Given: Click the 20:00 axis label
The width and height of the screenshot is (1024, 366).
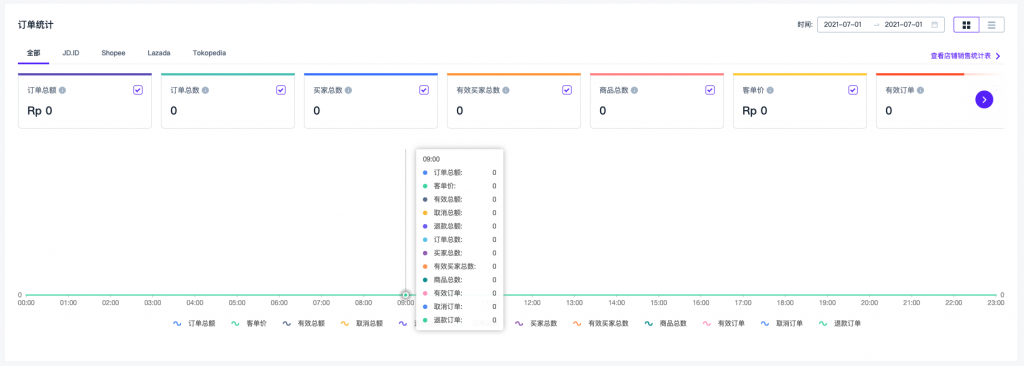Looking at the screenshot, I should [869, 303].
